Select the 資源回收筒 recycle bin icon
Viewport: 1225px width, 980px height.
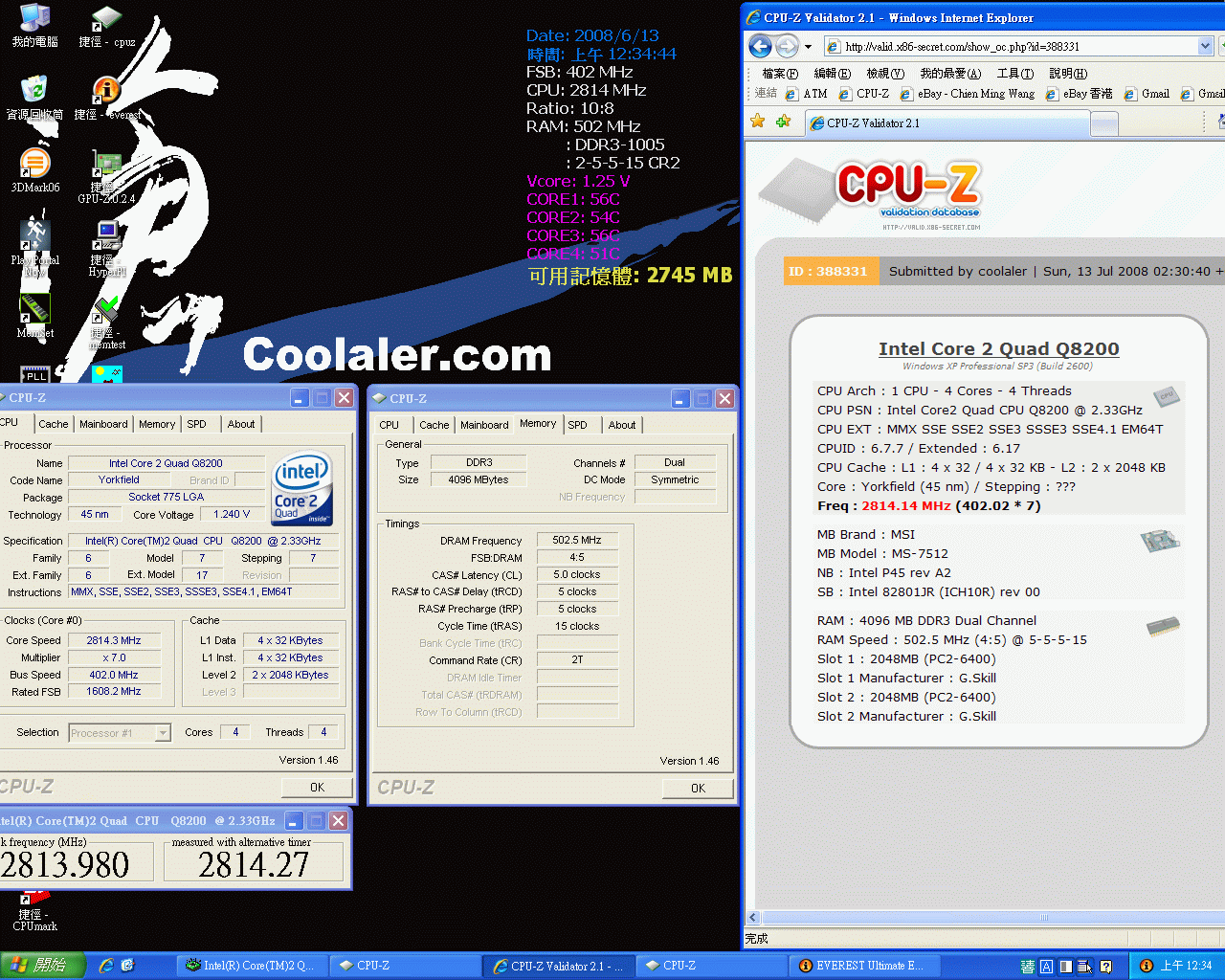[x=34, y=99]
